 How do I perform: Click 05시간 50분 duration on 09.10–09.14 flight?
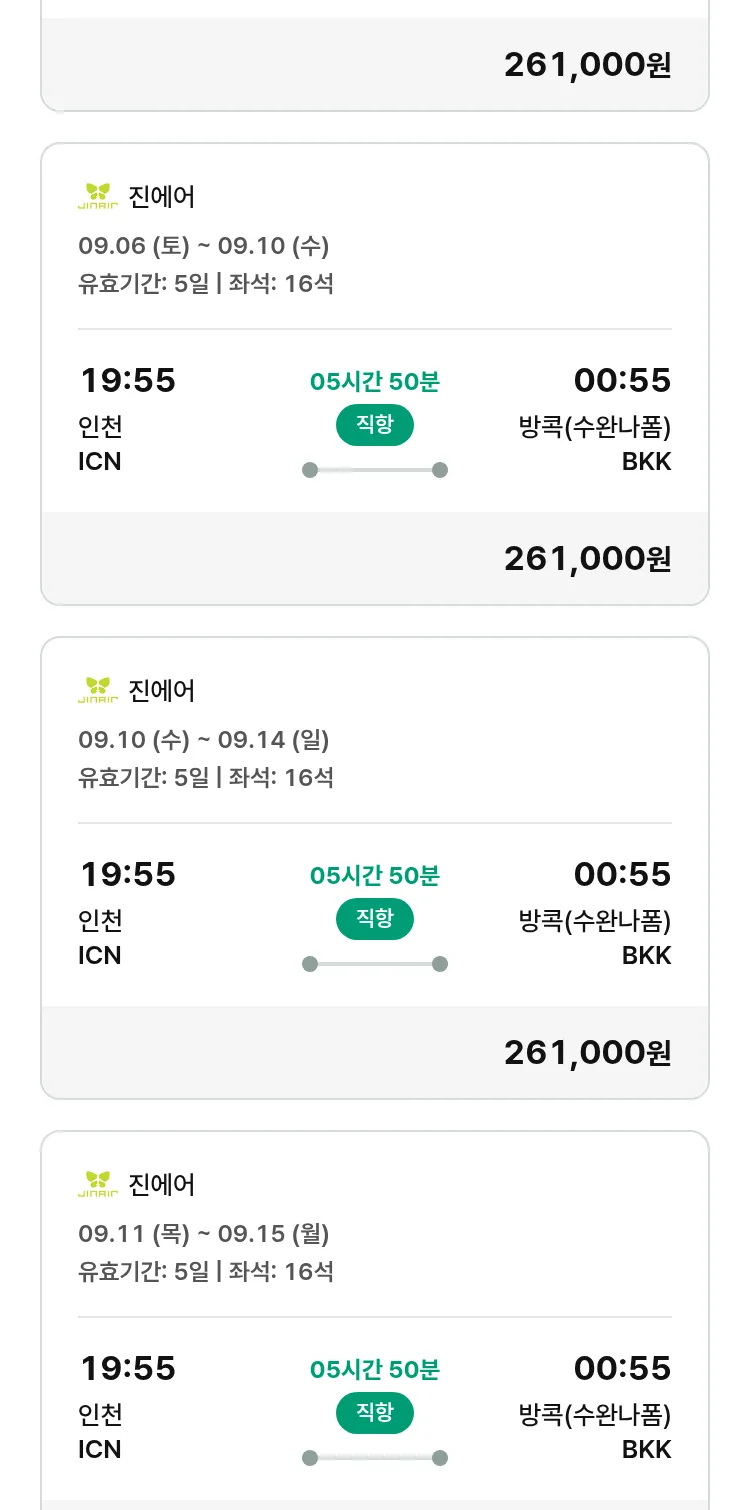coord(375,876)
